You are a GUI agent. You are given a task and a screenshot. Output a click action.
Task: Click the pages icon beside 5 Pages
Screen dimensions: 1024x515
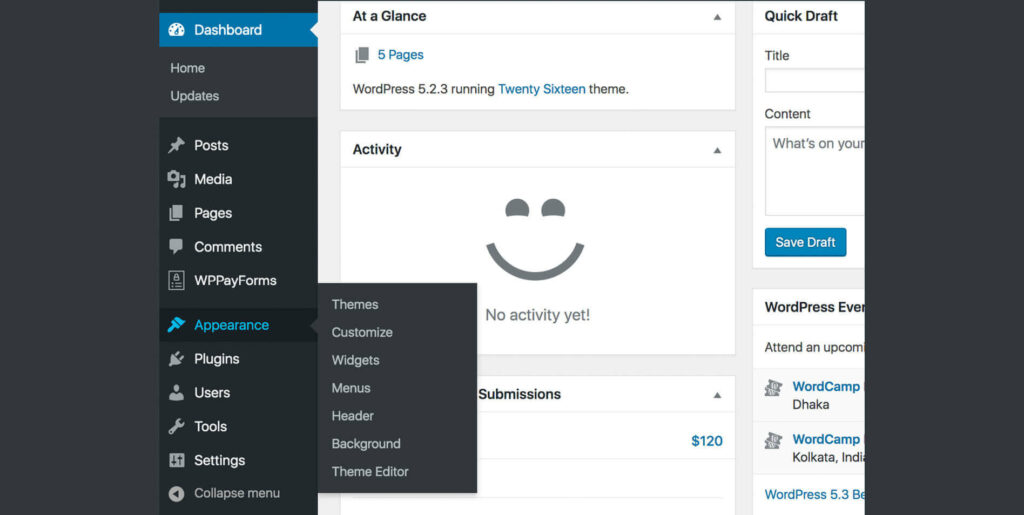click(362, 55)
